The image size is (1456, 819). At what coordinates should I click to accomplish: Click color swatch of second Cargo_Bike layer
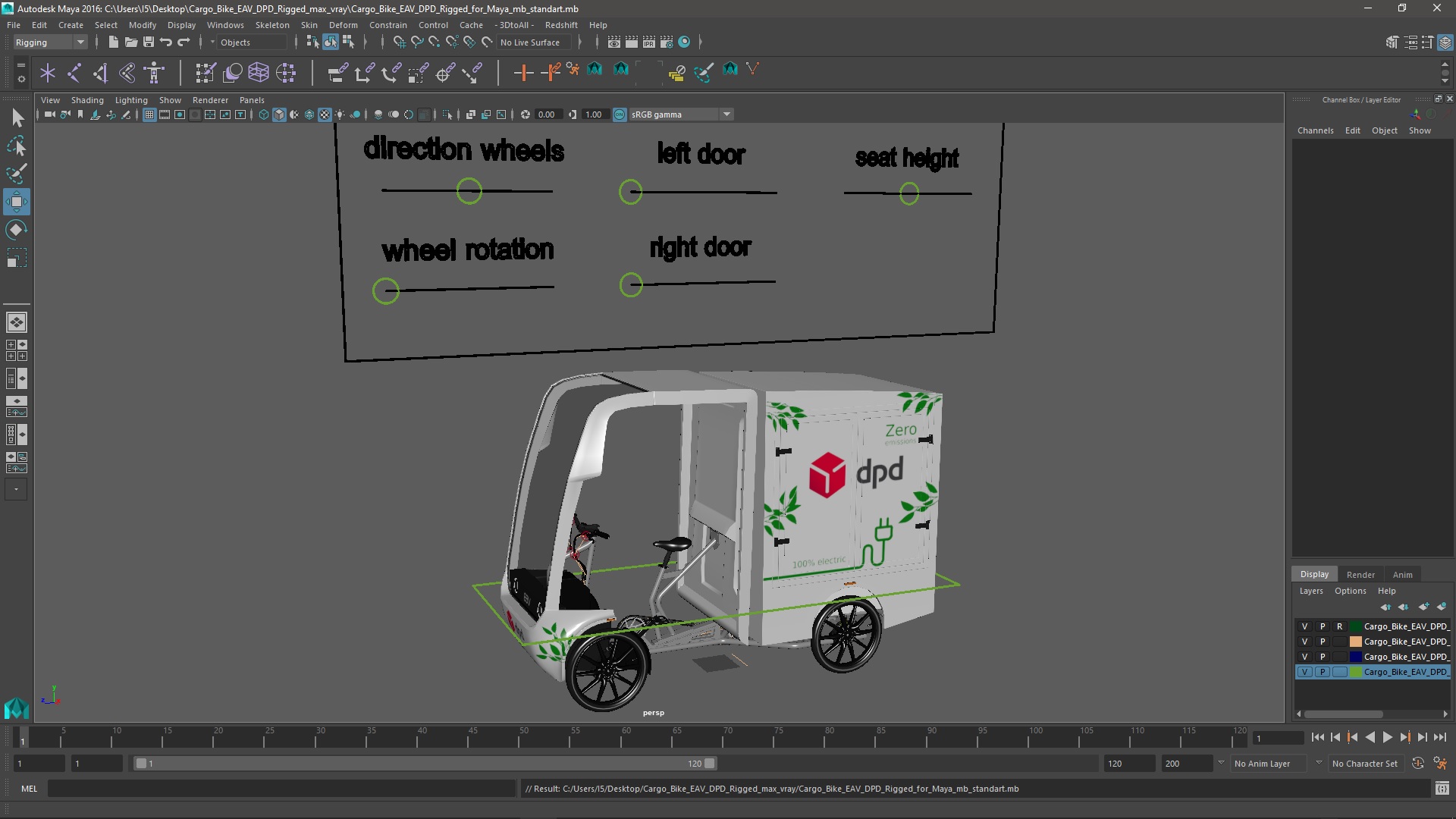tap(1355, 642)
